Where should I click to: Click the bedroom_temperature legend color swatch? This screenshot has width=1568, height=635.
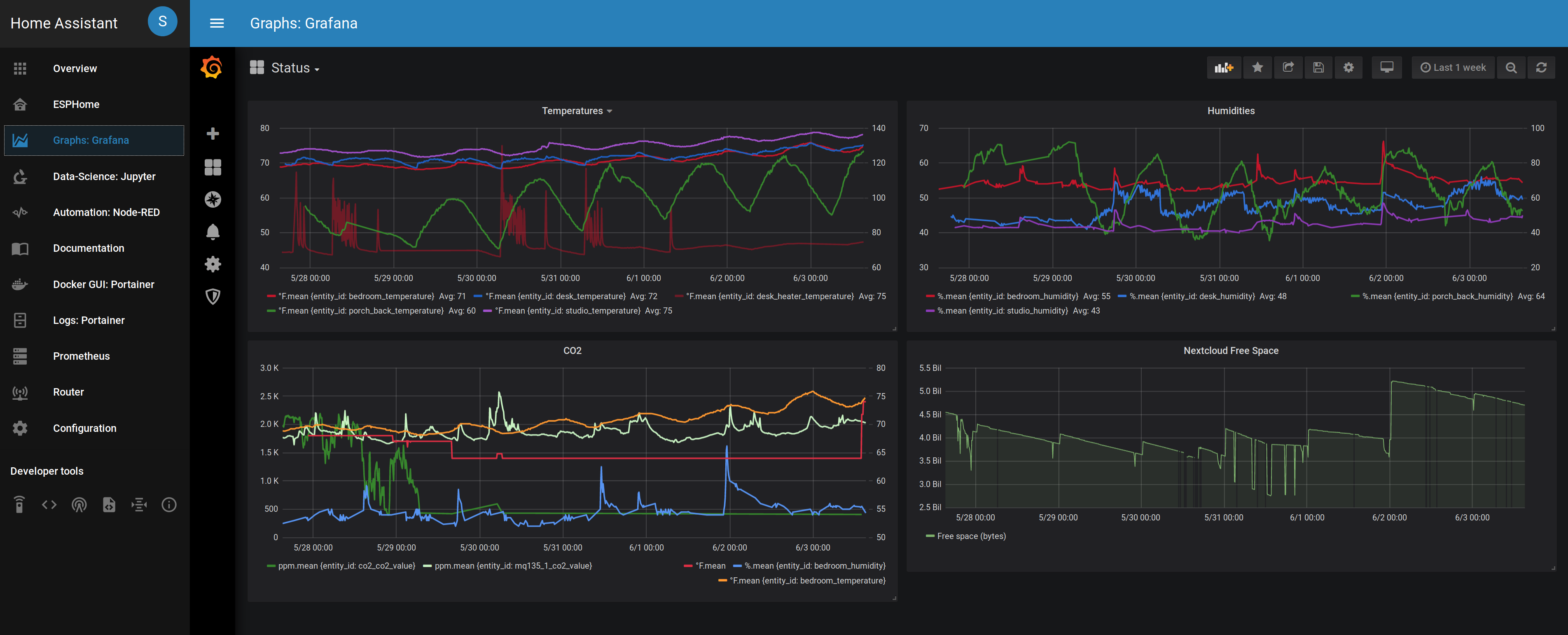[271, 297]
